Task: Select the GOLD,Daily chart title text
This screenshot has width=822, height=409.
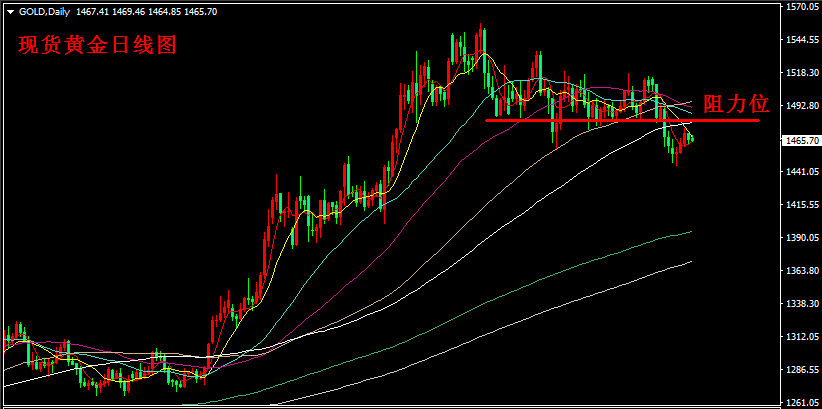Action: [x=45, y=12]
